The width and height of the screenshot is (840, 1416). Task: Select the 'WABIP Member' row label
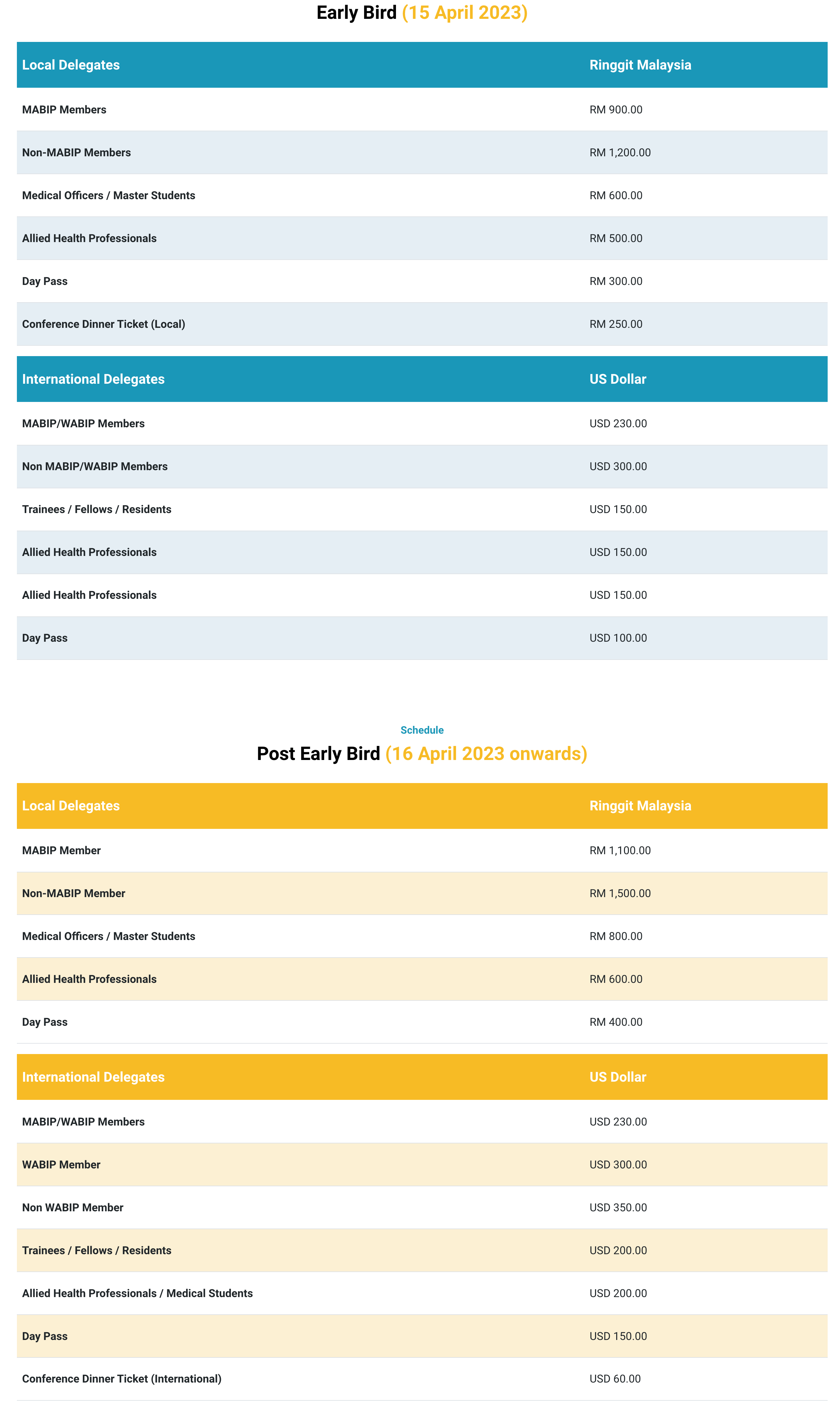(x=61, y=1165)
